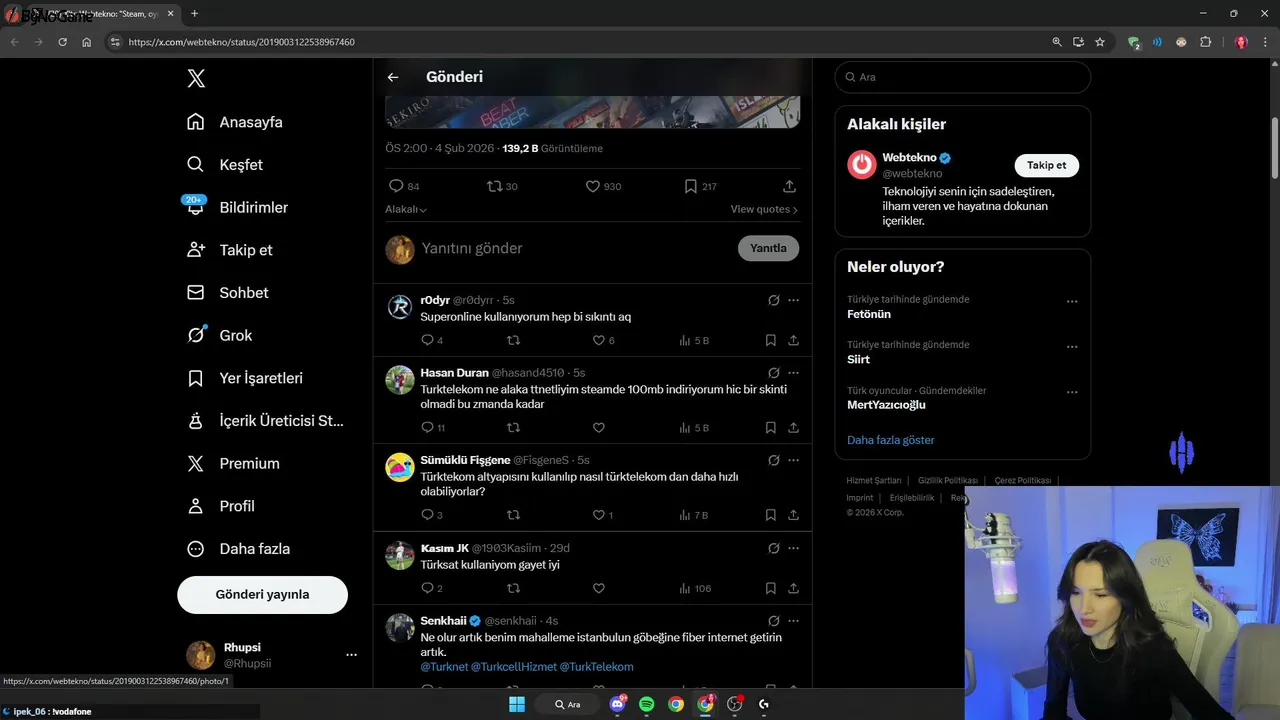Bookmark Kasım JK's reply
Image resolution: width=1280 pixels, height=720 pixels.
click(x=770, y=588)
